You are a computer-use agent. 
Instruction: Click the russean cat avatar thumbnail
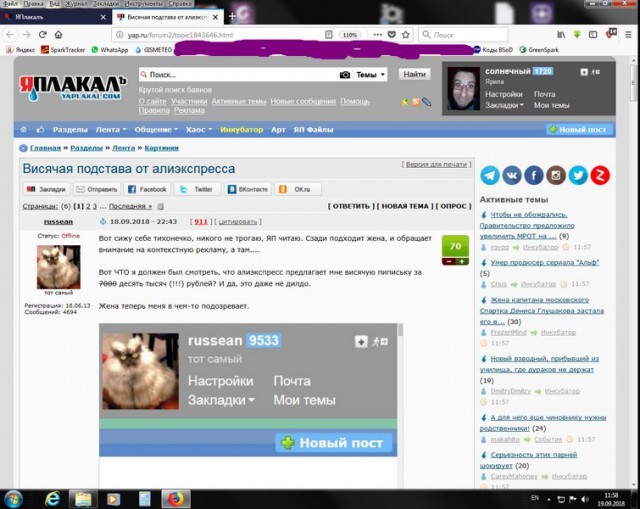point(58,267)
